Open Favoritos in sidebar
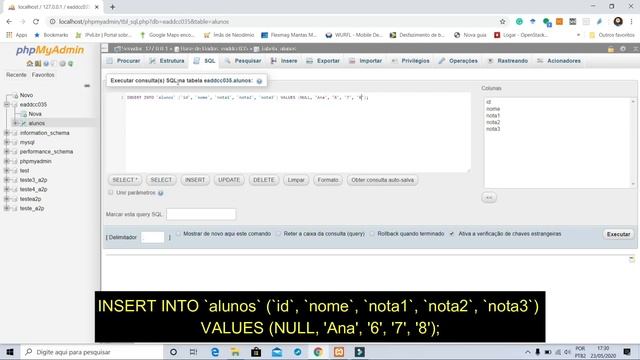The image size is (640, 360). (43, 75)
